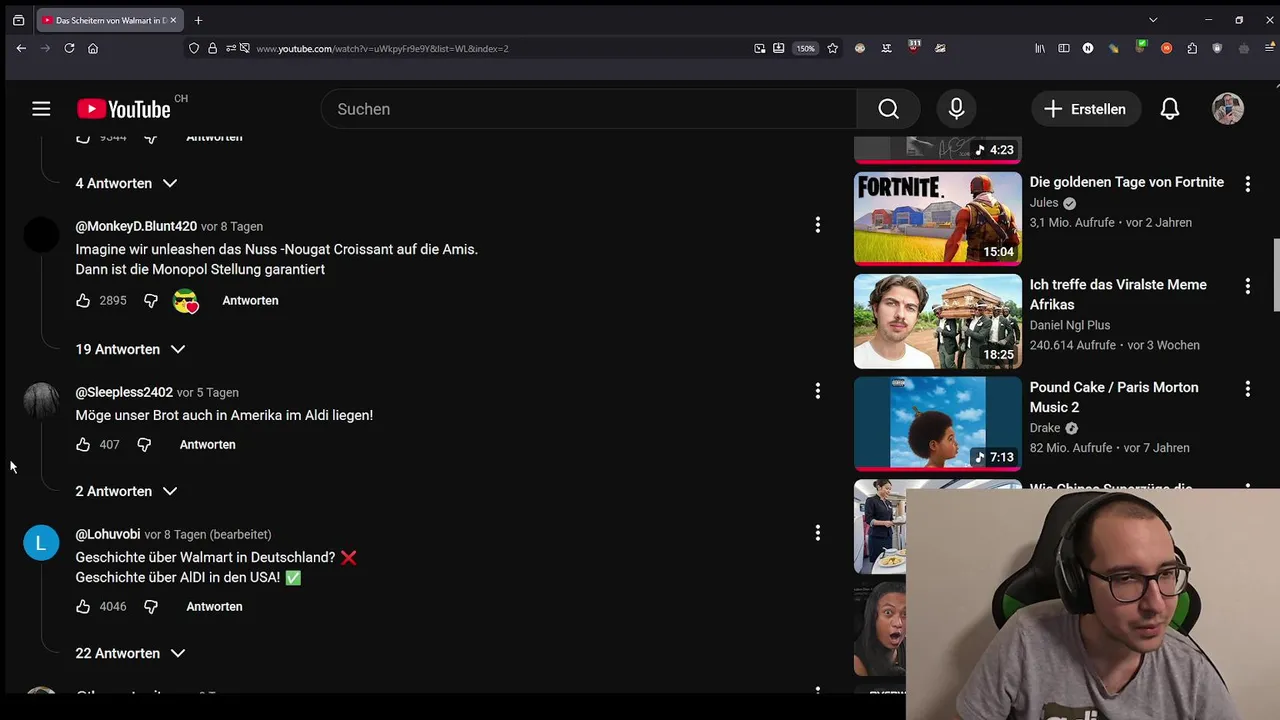
Task: Reply to the @MonkeyD.Blunt420 comment via Antworten
Action: tap(250, 300)
